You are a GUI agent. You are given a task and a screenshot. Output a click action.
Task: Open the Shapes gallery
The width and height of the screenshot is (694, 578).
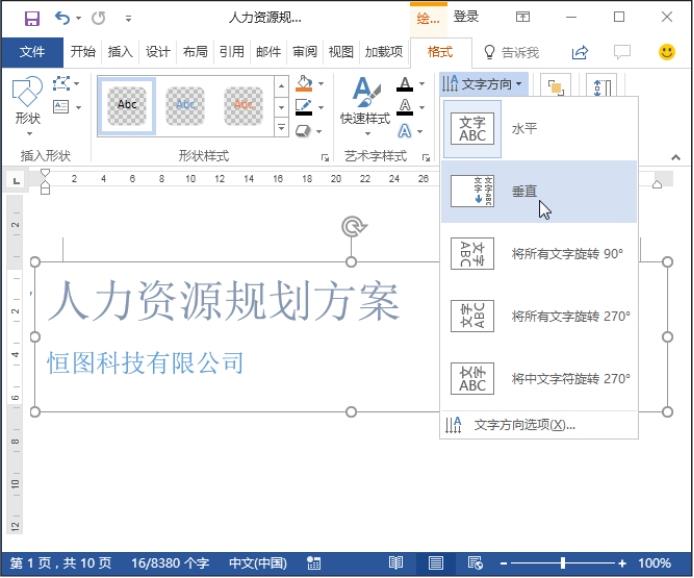click(27, 102)
